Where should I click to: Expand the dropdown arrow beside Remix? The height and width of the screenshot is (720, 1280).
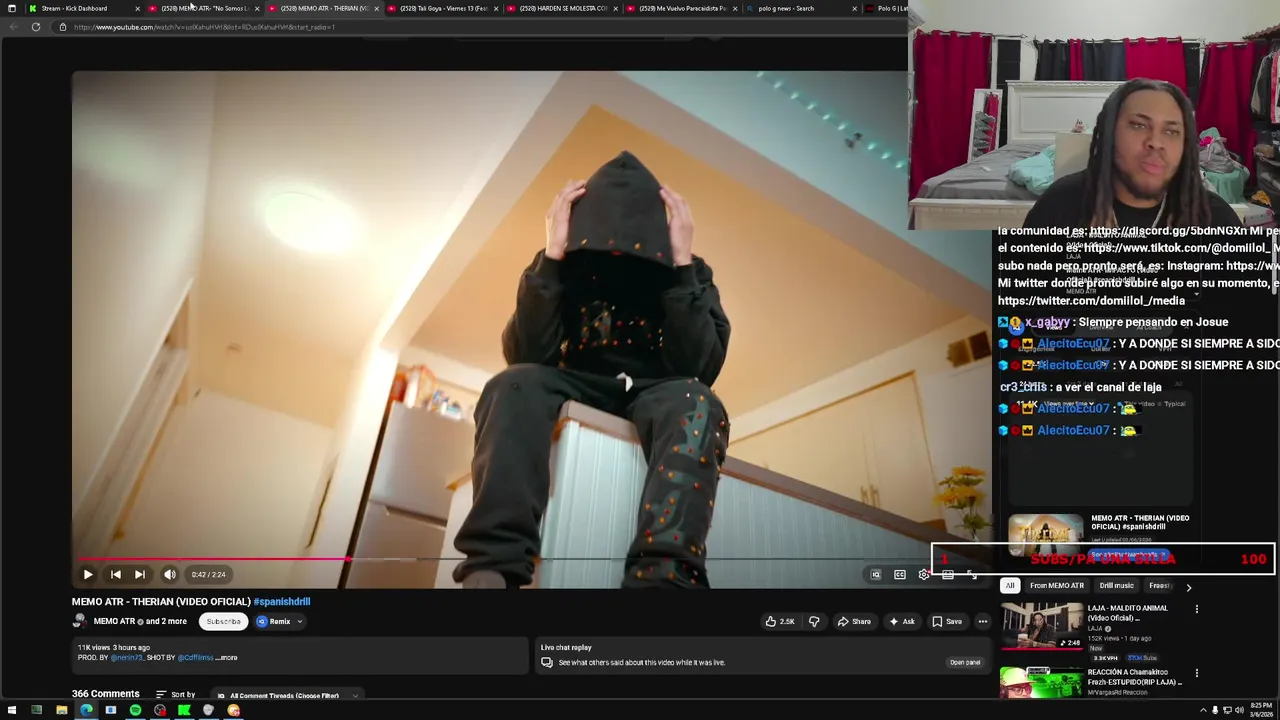[299, 621]
